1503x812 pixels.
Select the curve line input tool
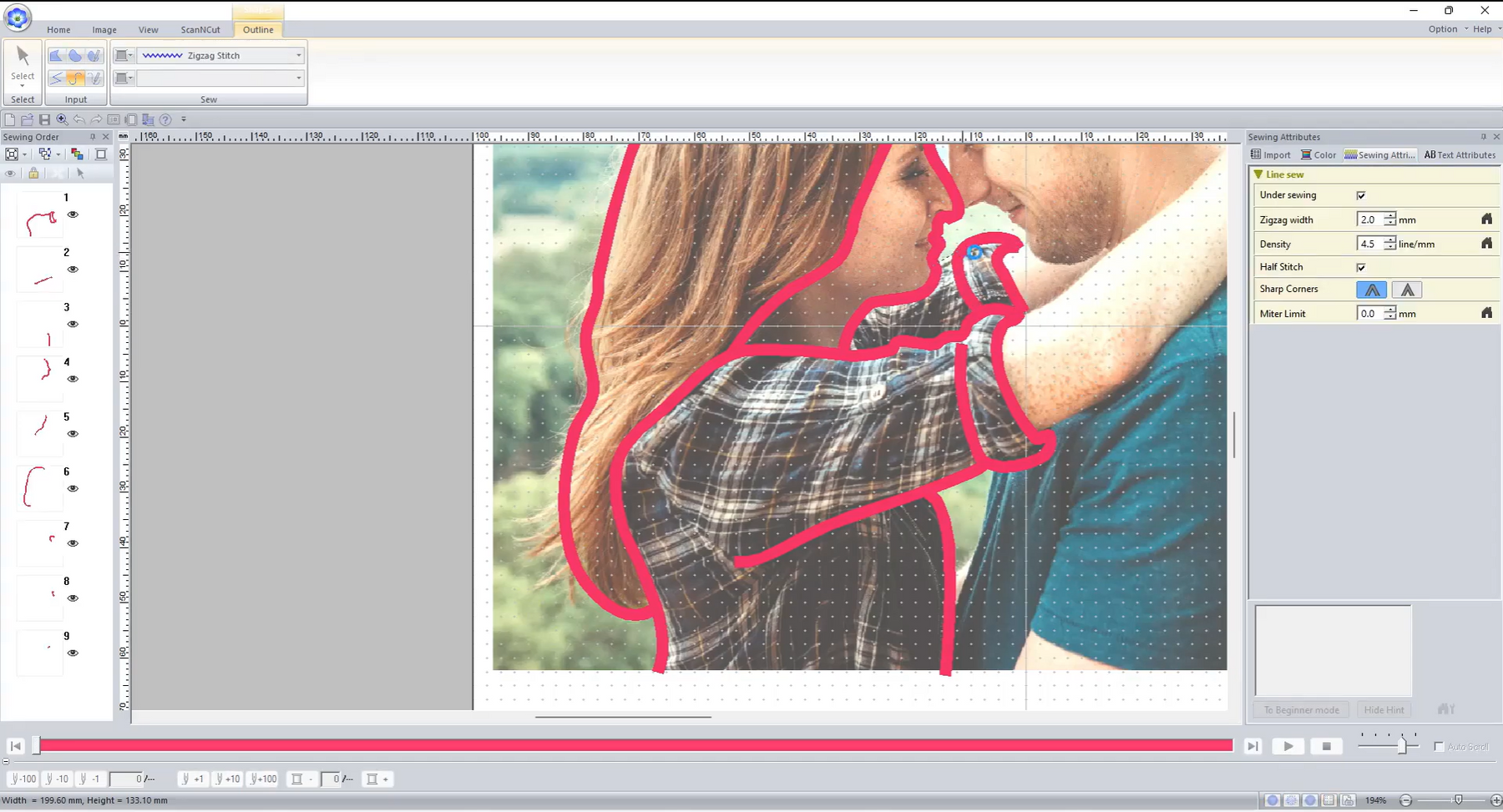pos(75,78)
